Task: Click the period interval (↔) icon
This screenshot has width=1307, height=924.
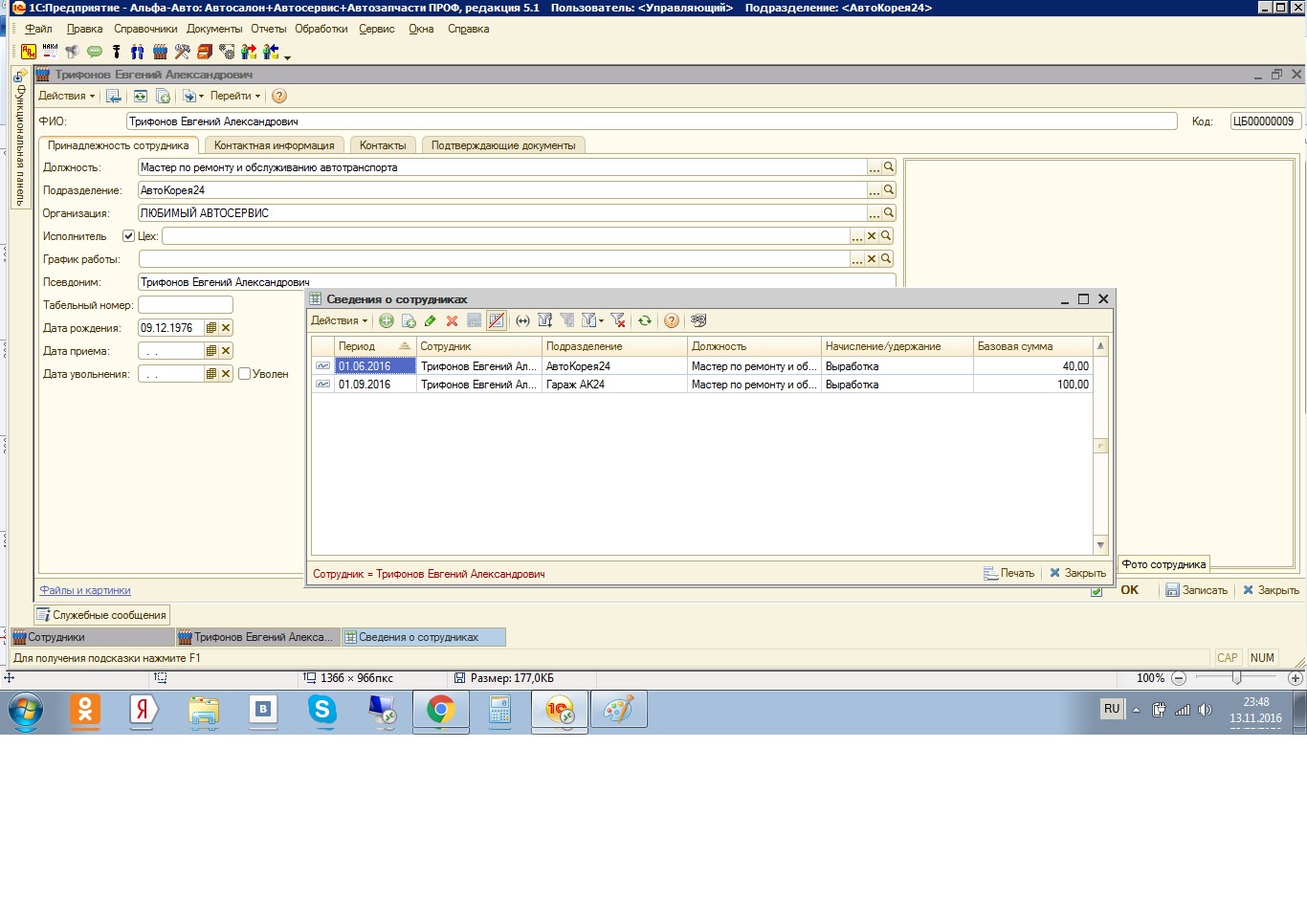Action: 522,321
